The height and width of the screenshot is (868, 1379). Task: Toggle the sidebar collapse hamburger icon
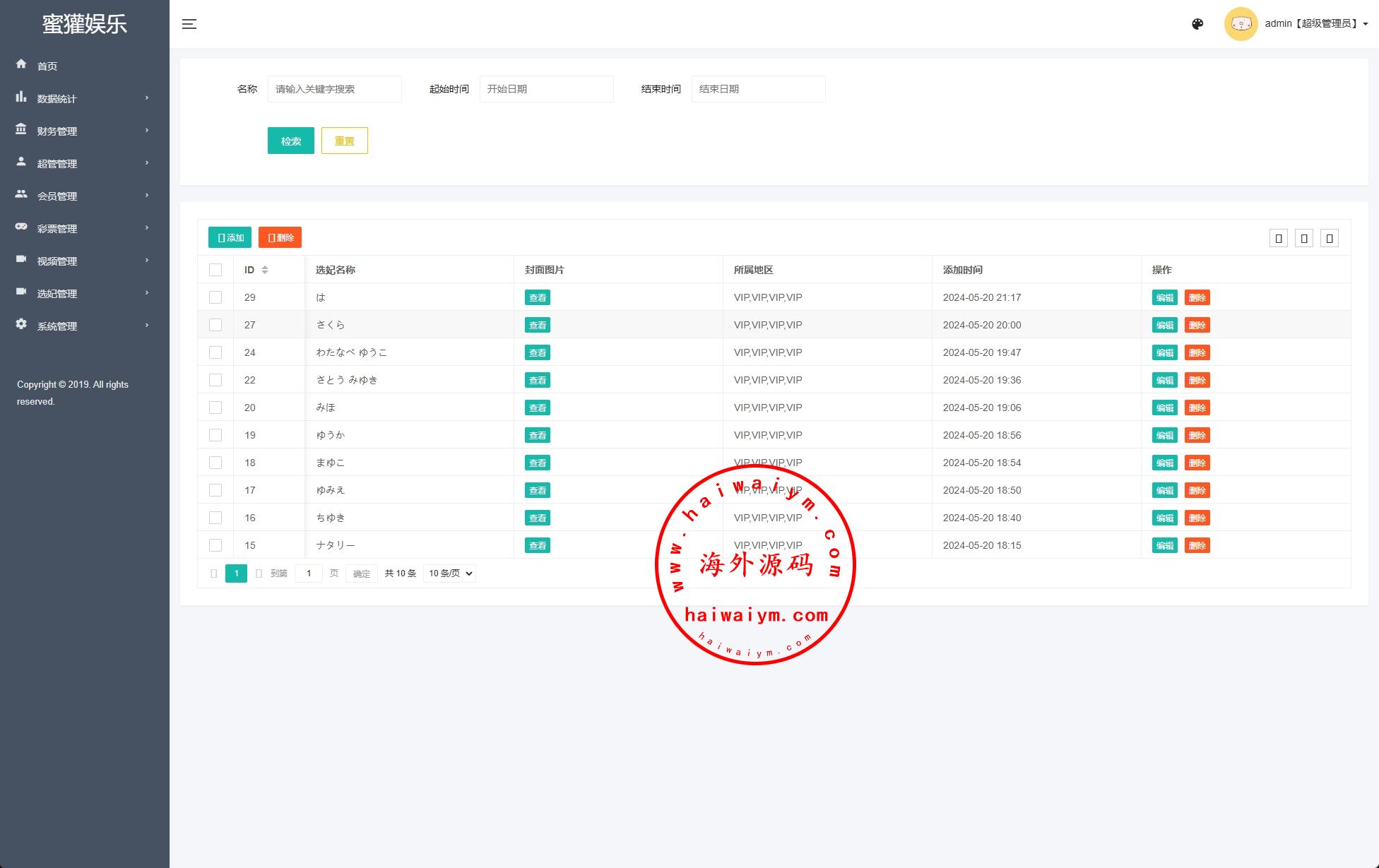click(189, 24)
